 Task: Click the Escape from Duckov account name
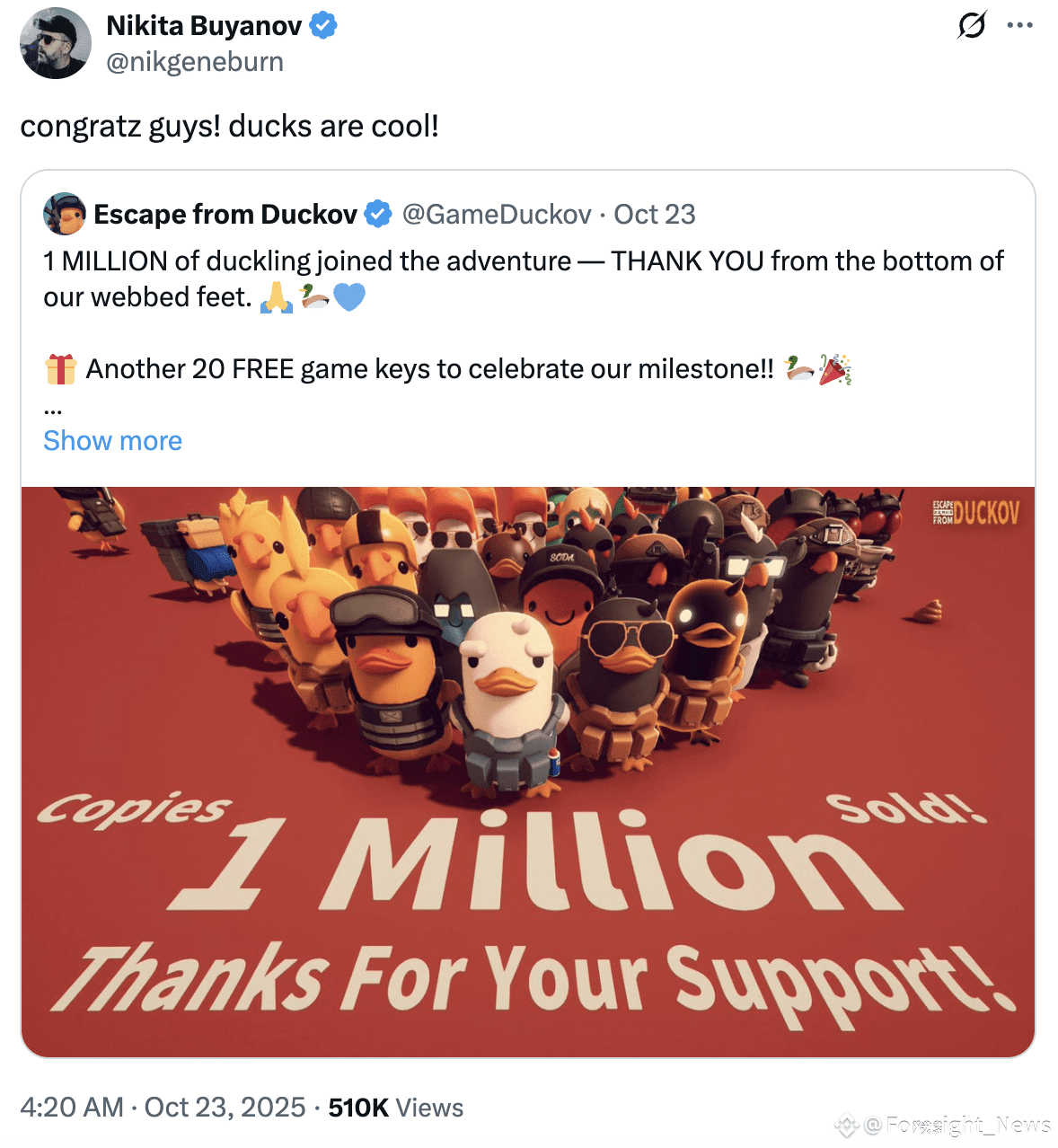tap(225, 215)
